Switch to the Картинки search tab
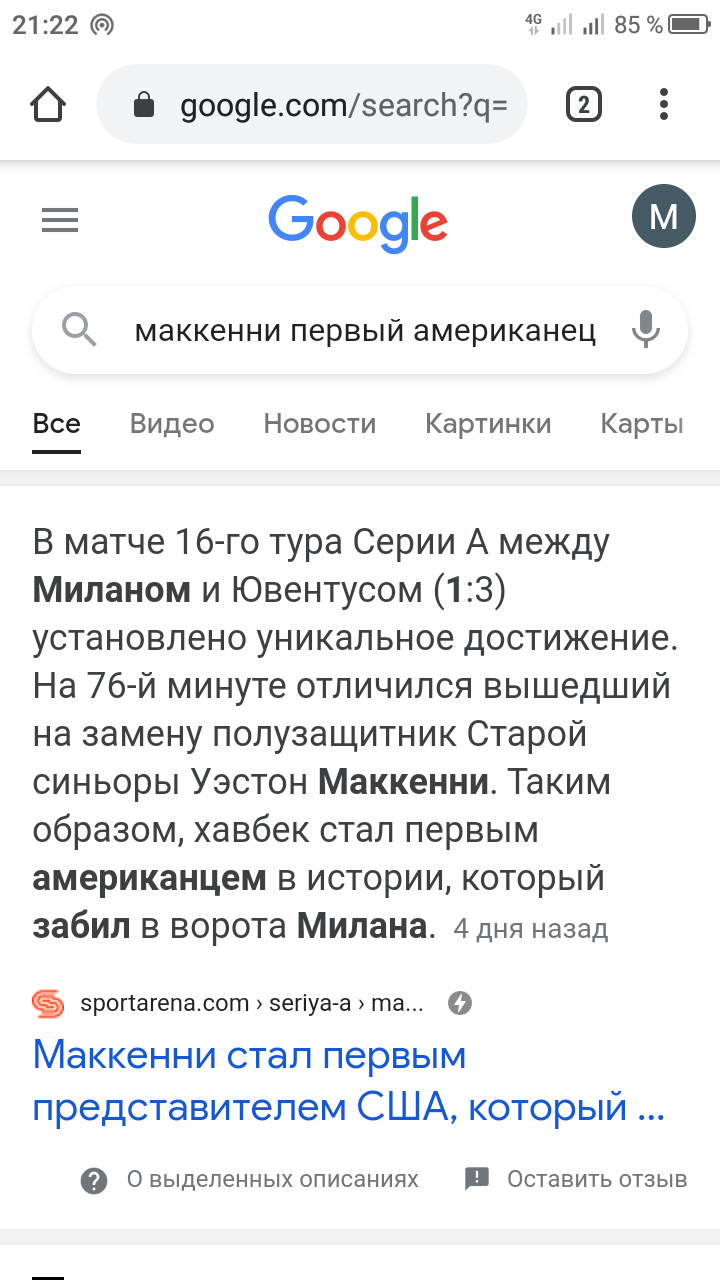Image resolution: width=720 pixels, height=1280 pixels. click(489, 423)
